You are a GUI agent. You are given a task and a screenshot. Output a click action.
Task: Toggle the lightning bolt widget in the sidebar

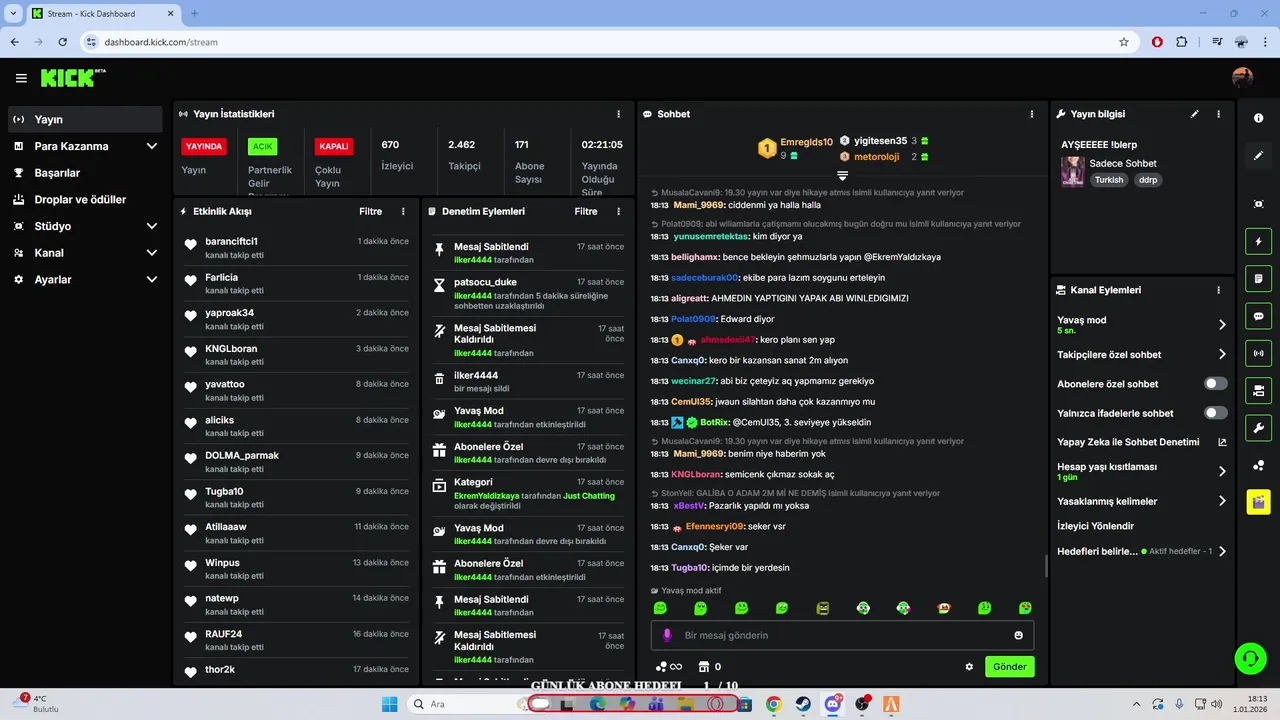(x=1258, y=241)
